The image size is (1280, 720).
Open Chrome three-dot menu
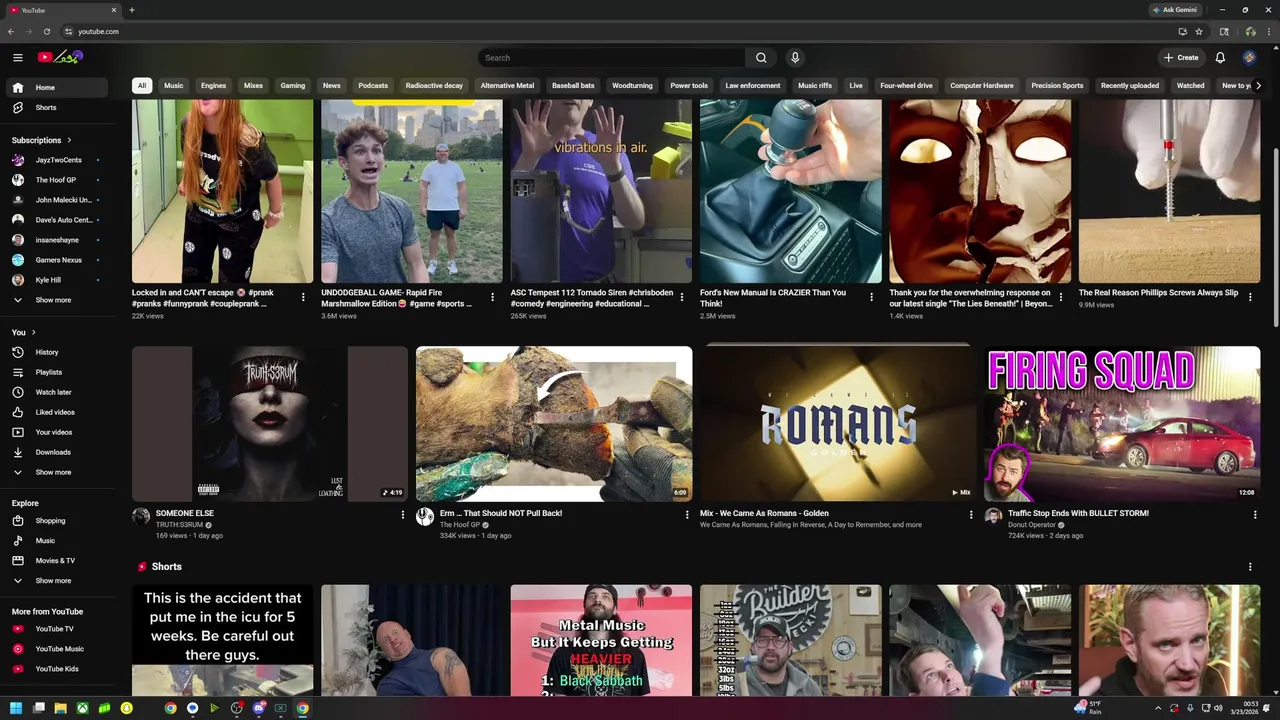[1268, 31]
